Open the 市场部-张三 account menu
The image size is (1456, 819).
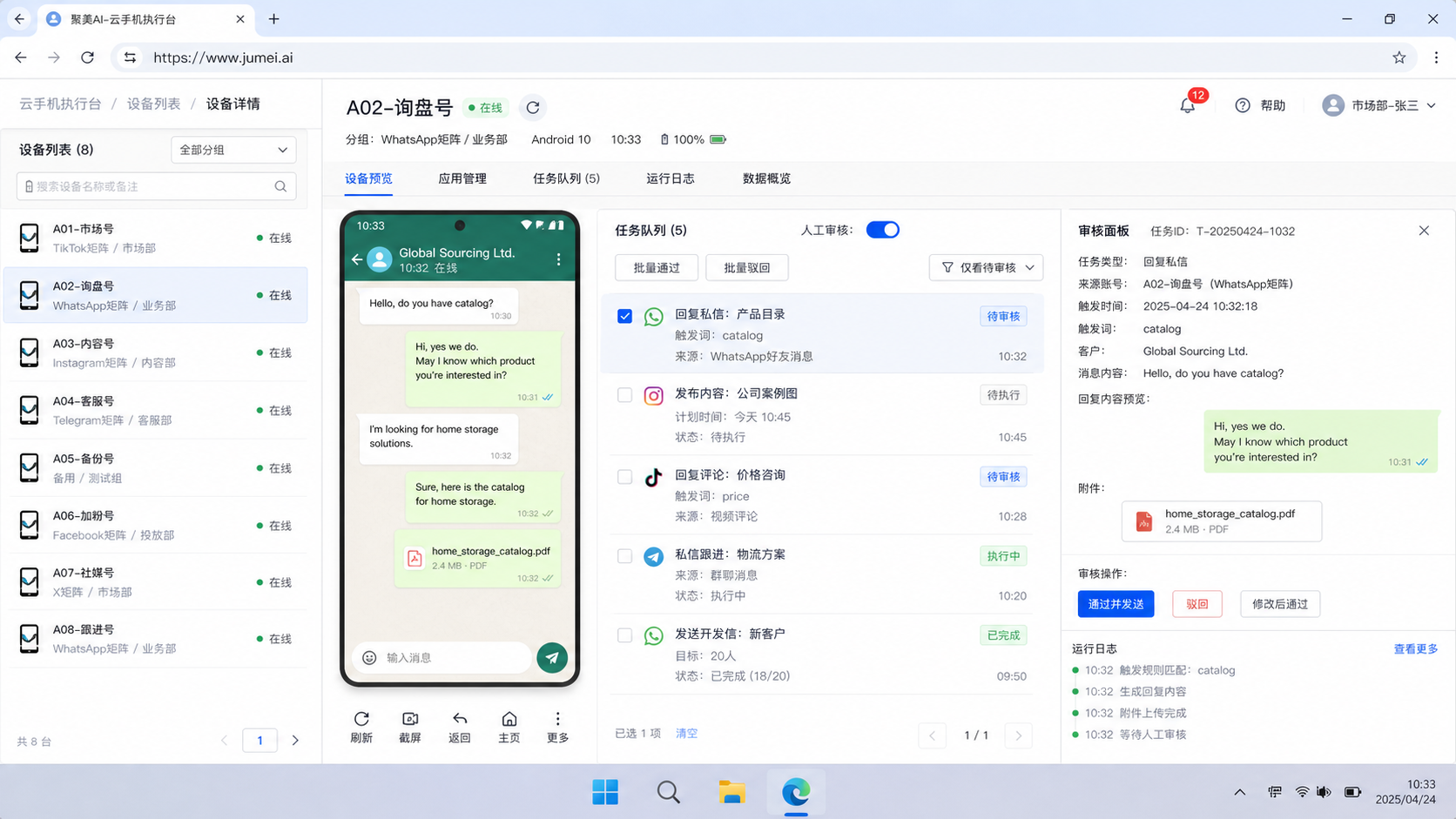point(1379,105)
